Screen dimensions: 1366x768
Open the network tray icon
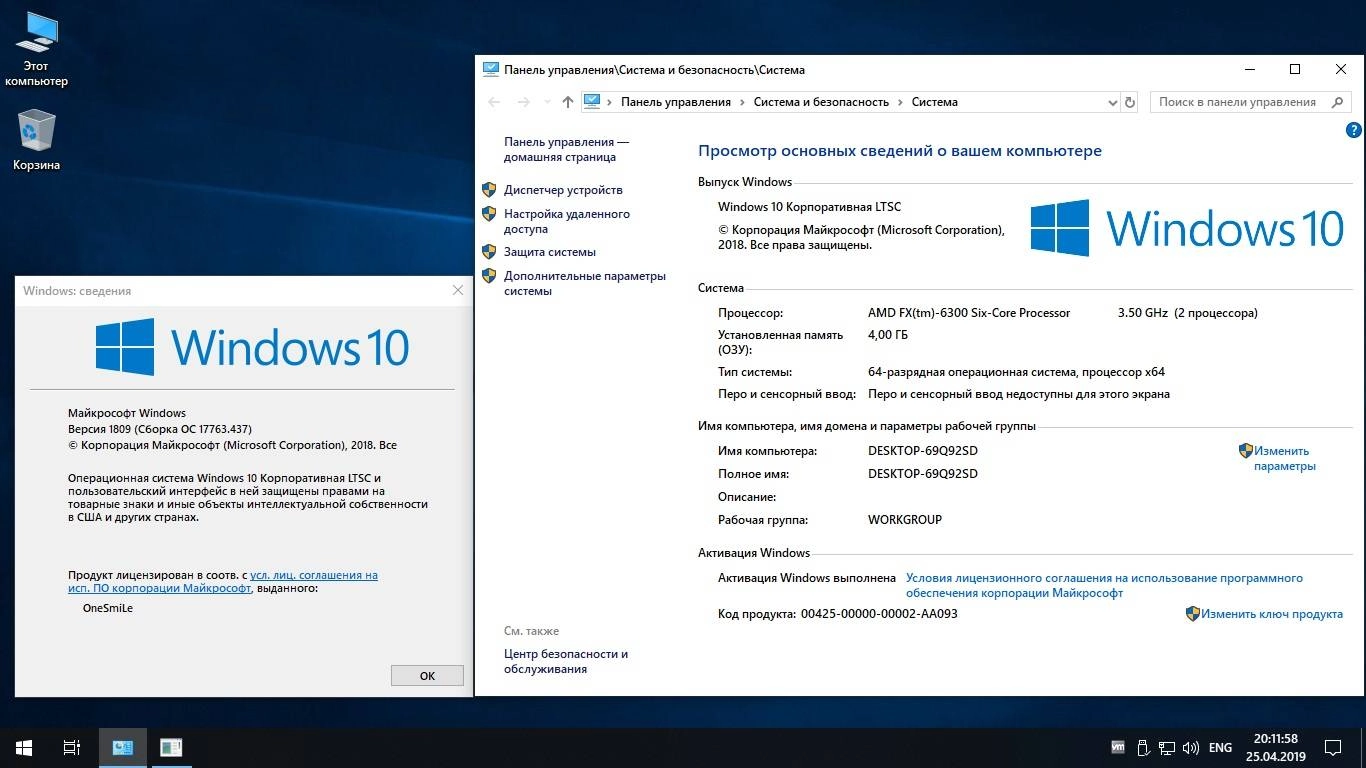pyautogui.click(x=1166, y=747)
